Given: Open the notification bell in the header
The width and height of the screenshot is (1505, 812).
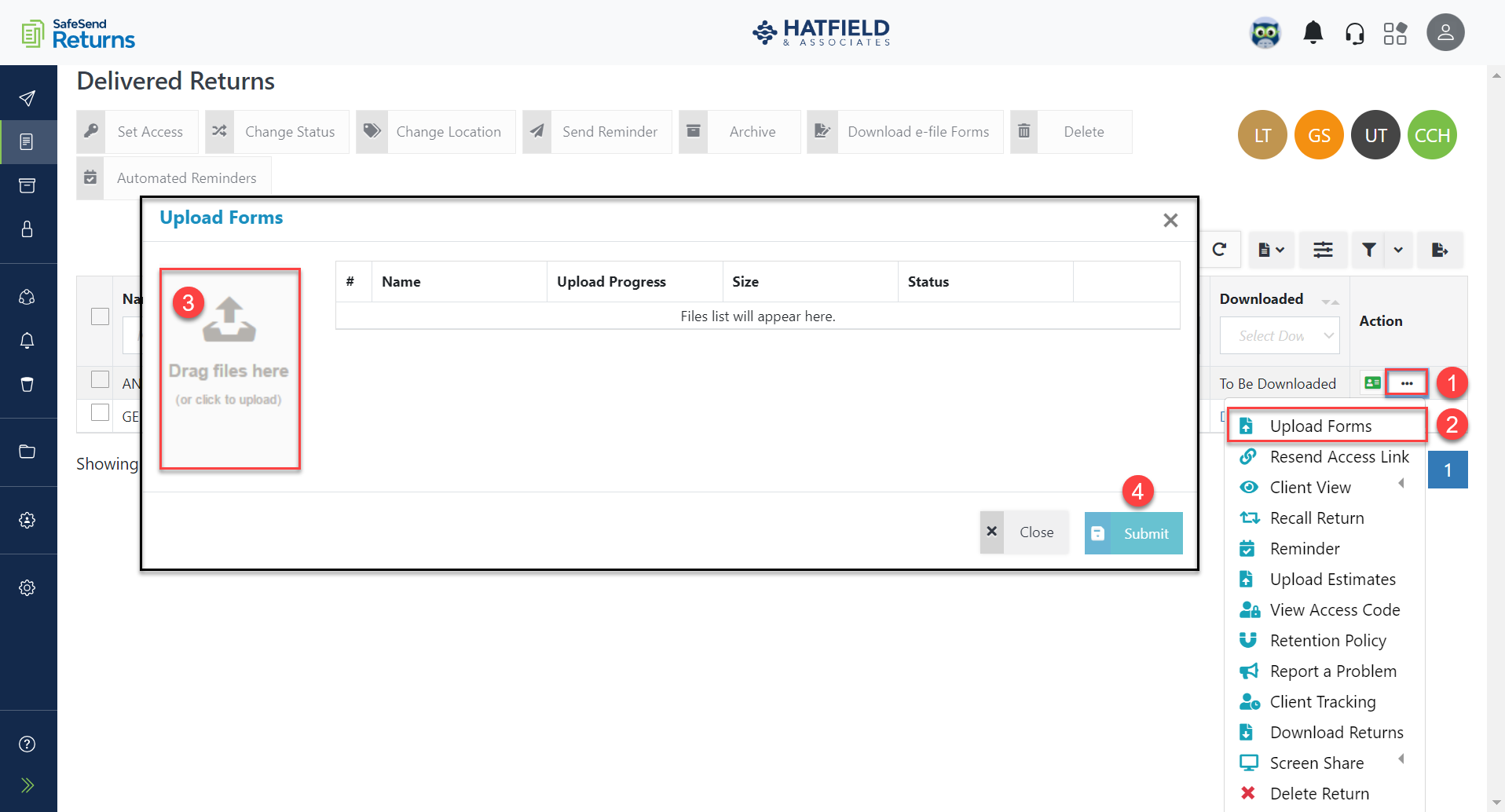Looking at the screenshot, I should point(1313,32).
